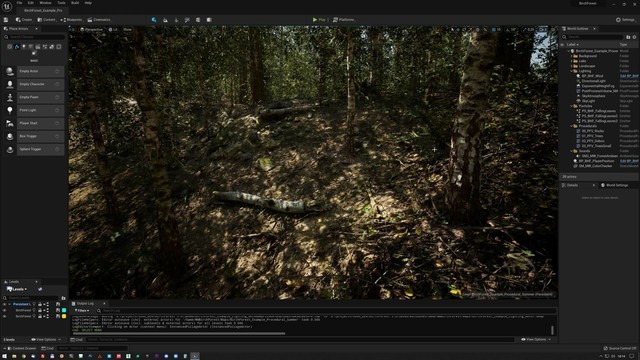Click the Play button
Viewport: 640px width, 360px height.
[x=319, y=20]
